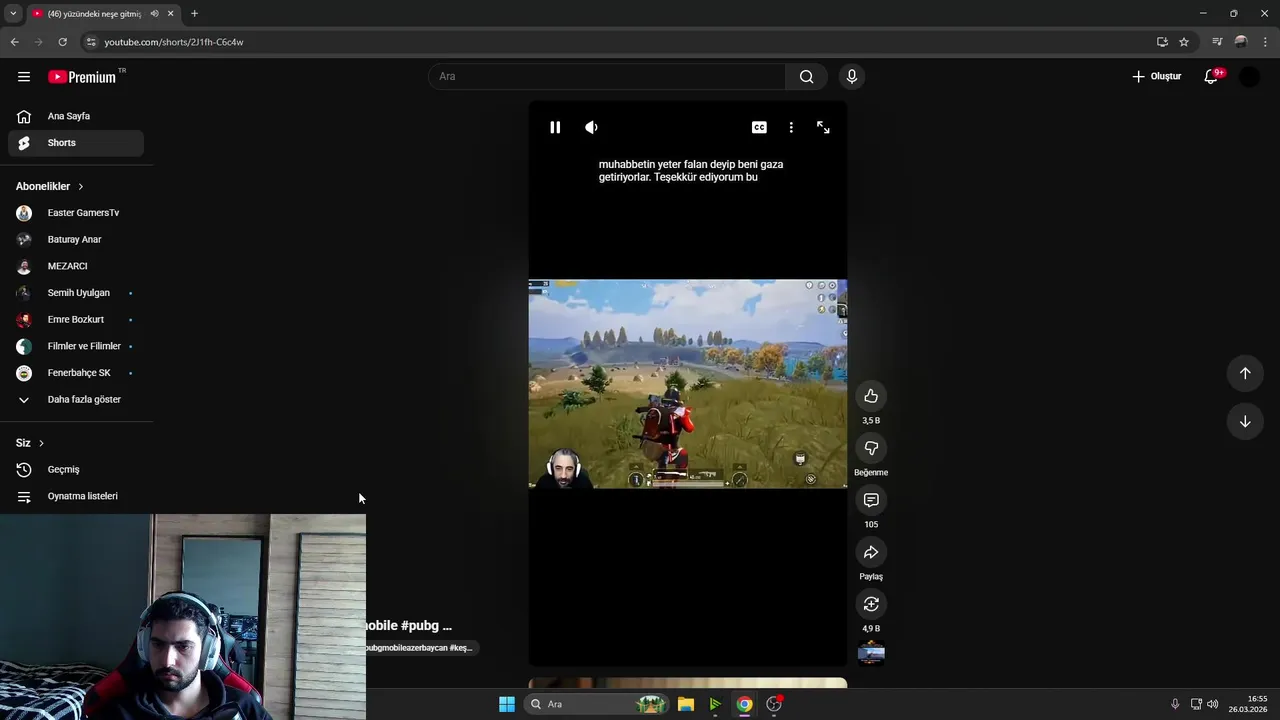Open Chrome tab search dropdown arrow

(x=13, y=13)
